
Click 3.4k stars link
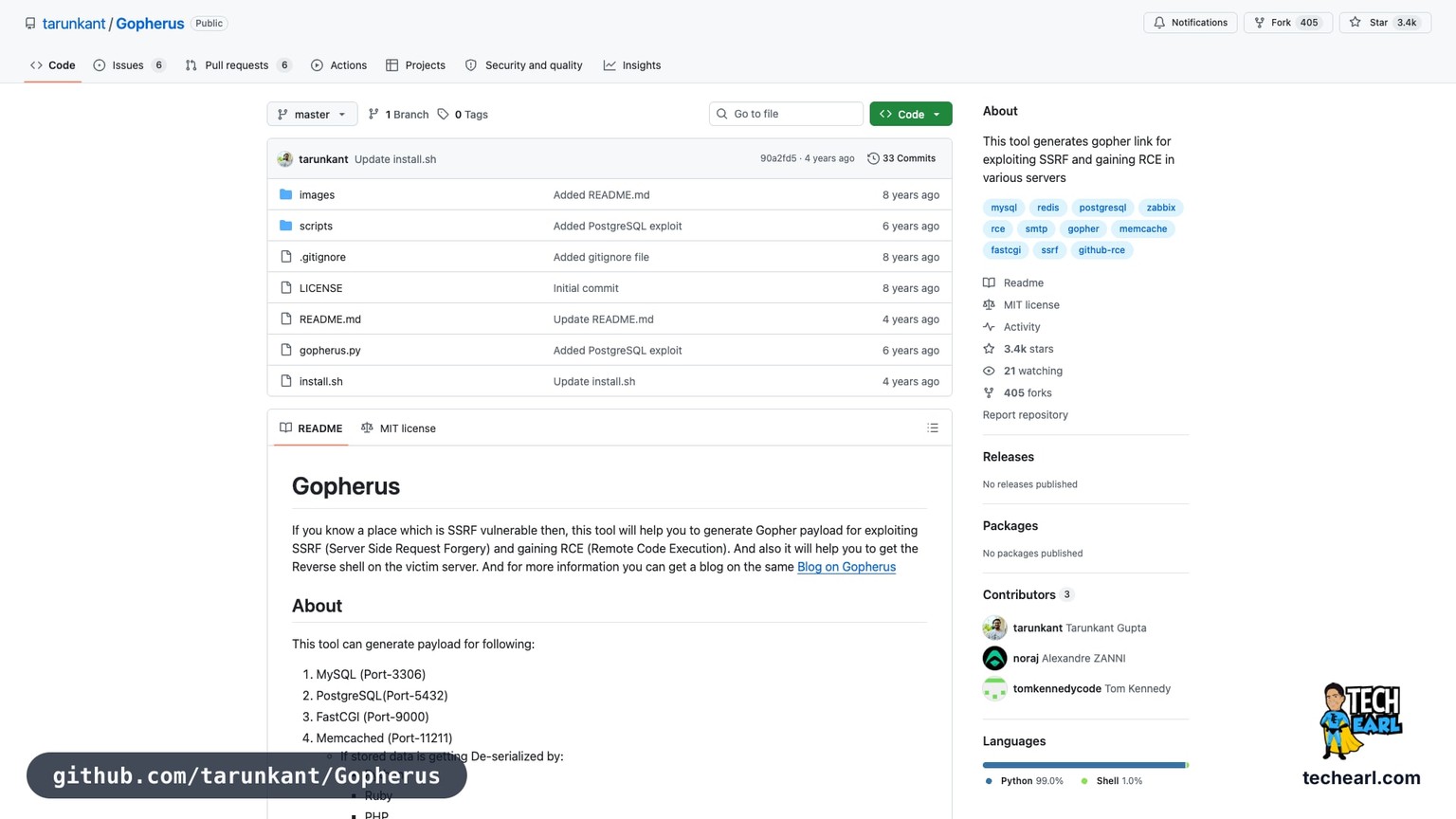click(x=1028, y=349)
